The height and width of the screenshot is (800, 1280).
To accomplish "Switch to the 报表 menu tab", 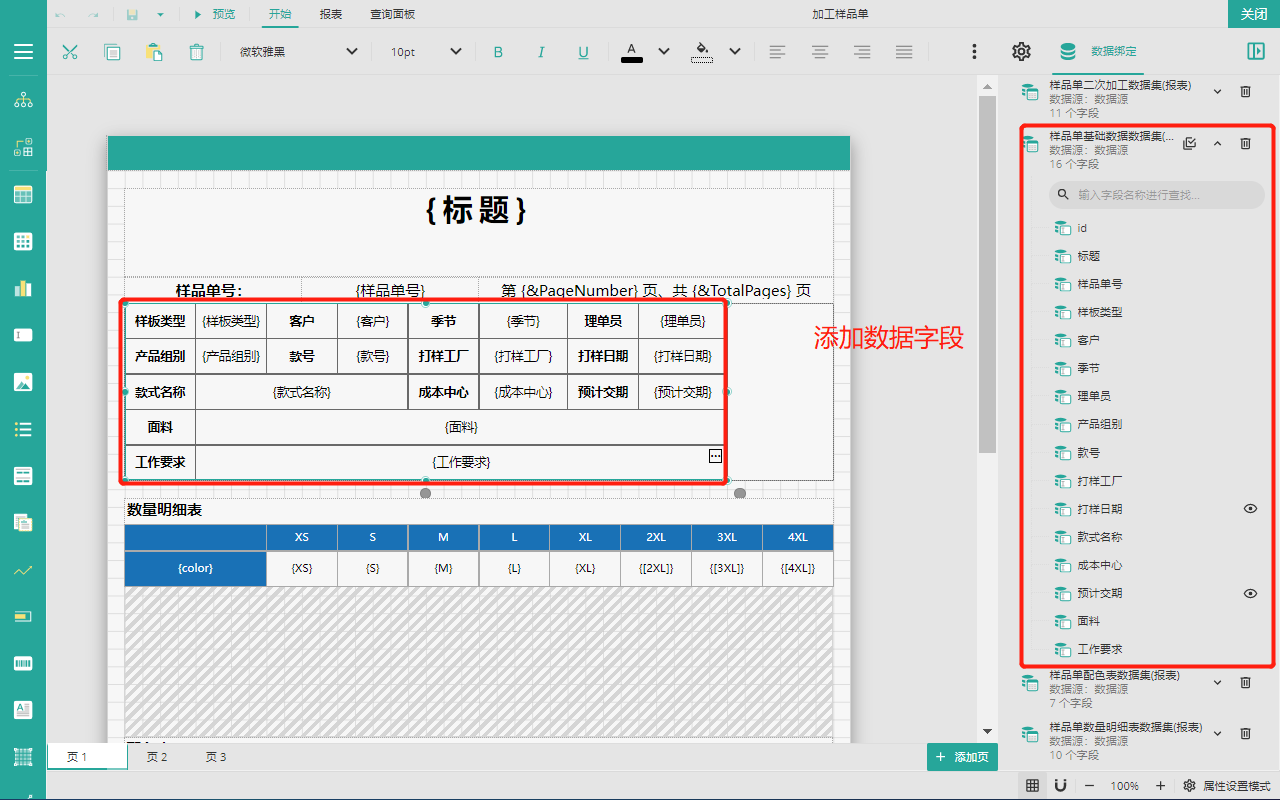I will tap(331, 14).
